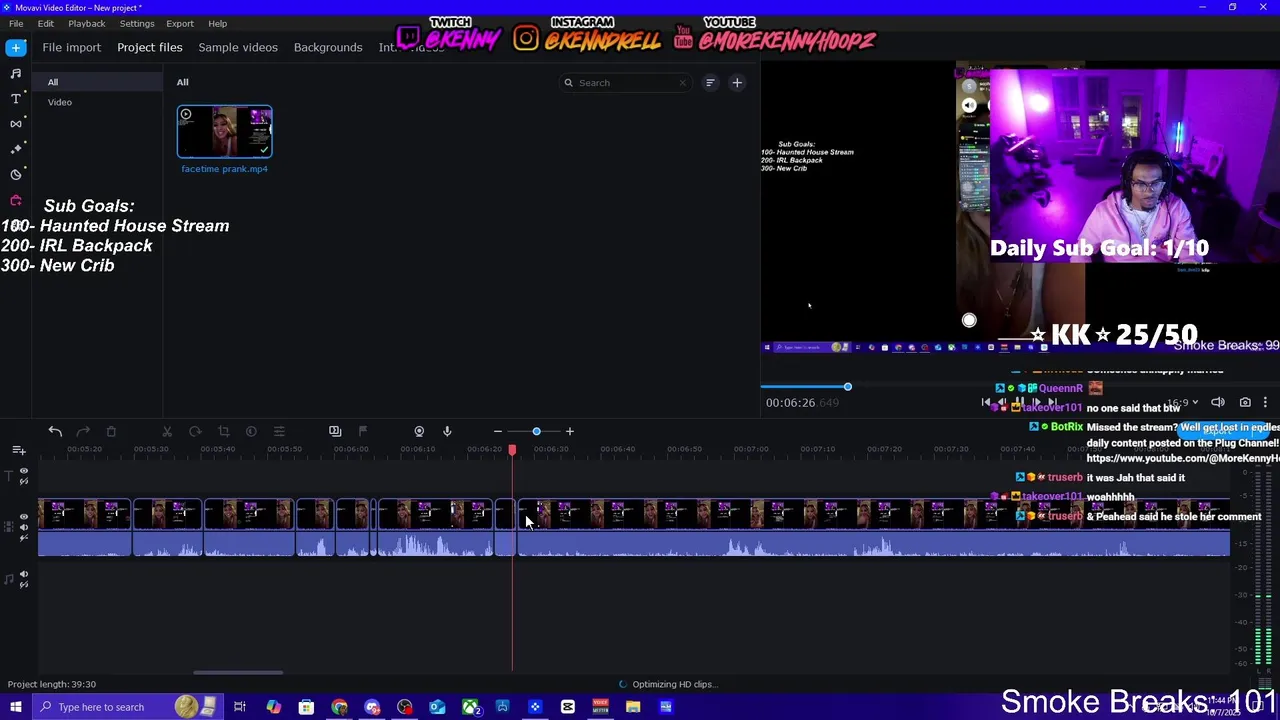The image size is (1280, 720).
Task: Click the Project length 39:30 status text
Action: coord(52,684)
